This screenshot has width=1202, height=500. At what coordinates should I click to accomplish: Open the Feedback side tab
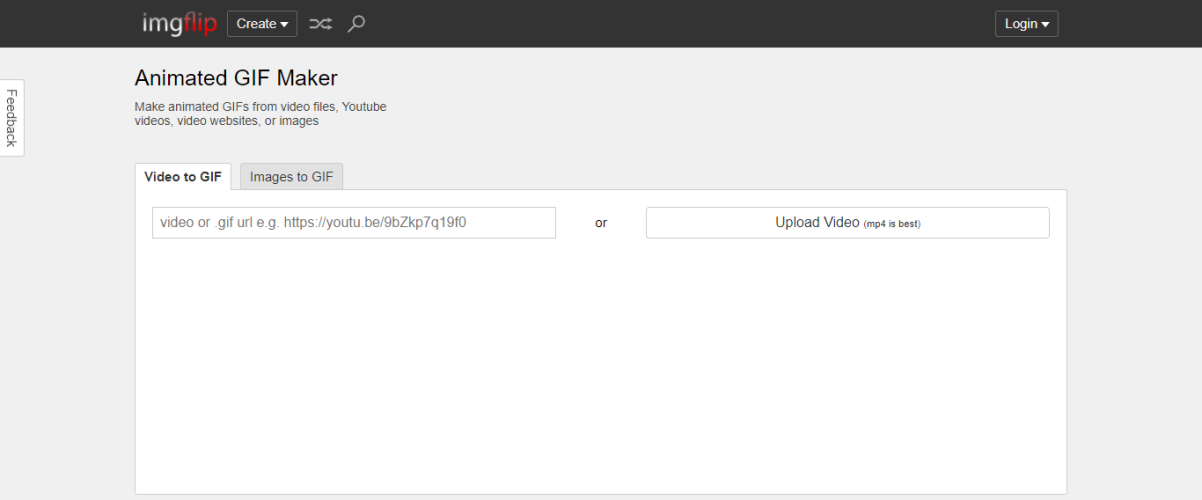click(x=12, y=118)
